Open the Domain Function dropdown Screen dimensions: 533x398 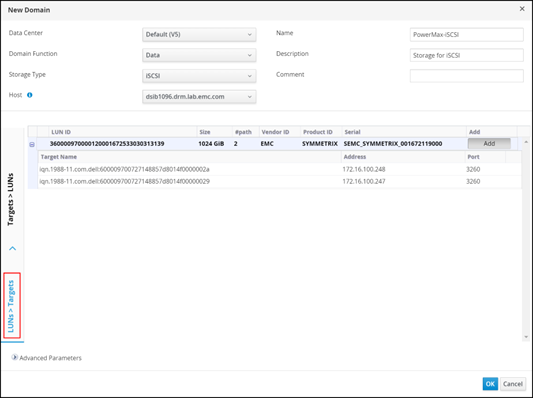199,55
